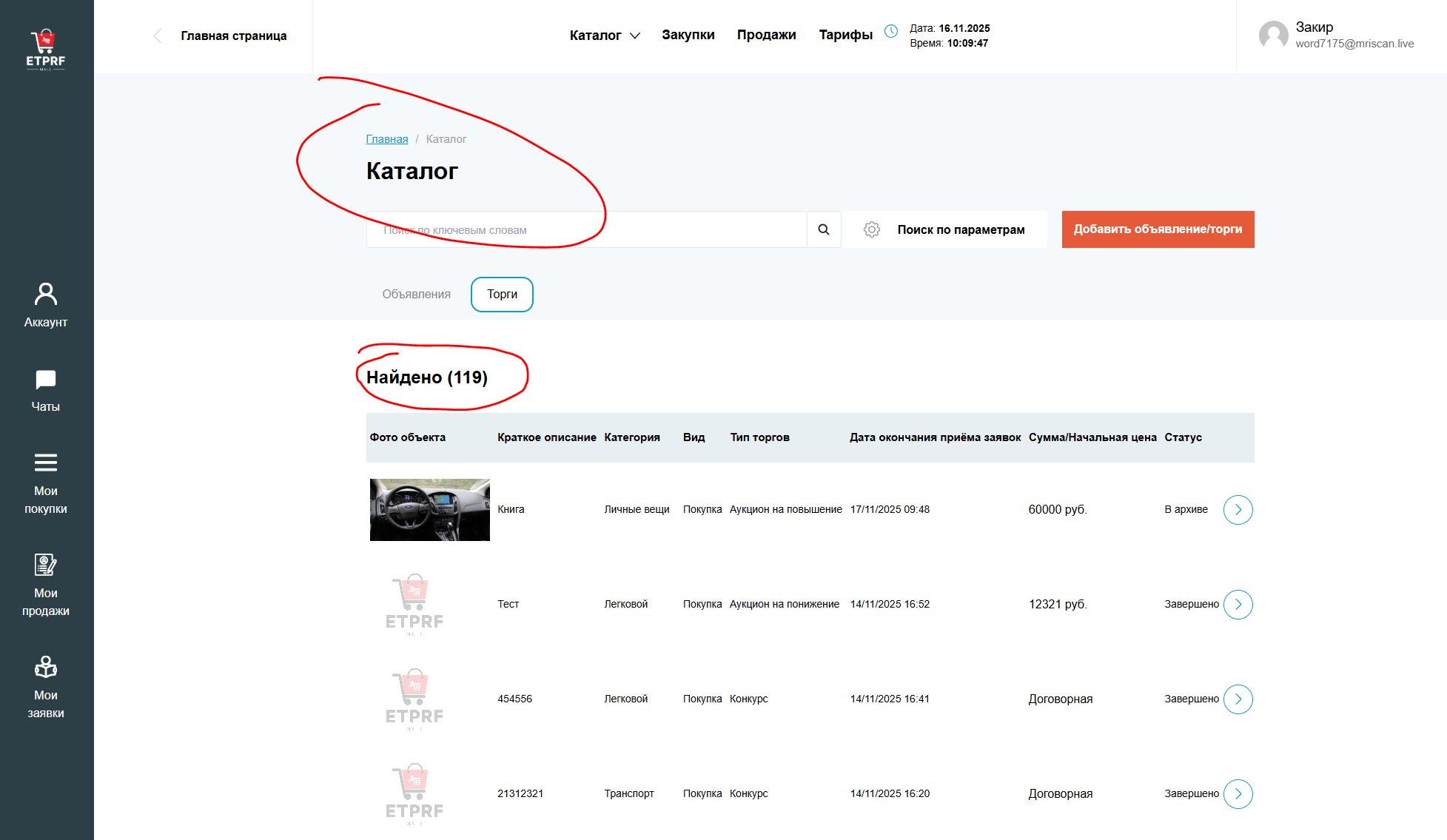Viewport: 1447px width, 840px height.
Task: Open the Account sidebar icon
Action: pos(46,304)
